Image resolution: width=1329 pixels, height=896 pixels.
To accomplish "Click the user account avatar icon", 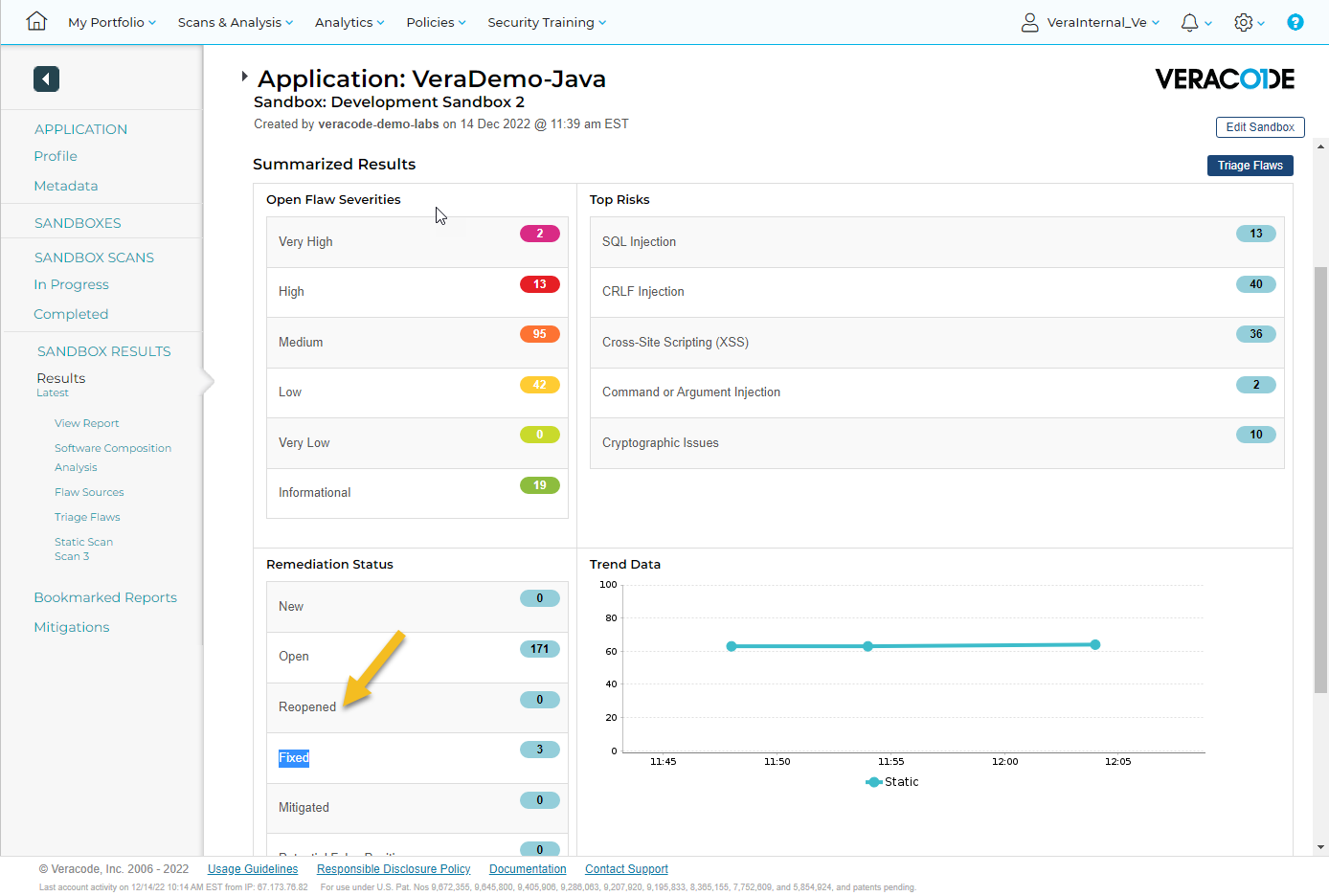I will click(x=1029, y=22).
